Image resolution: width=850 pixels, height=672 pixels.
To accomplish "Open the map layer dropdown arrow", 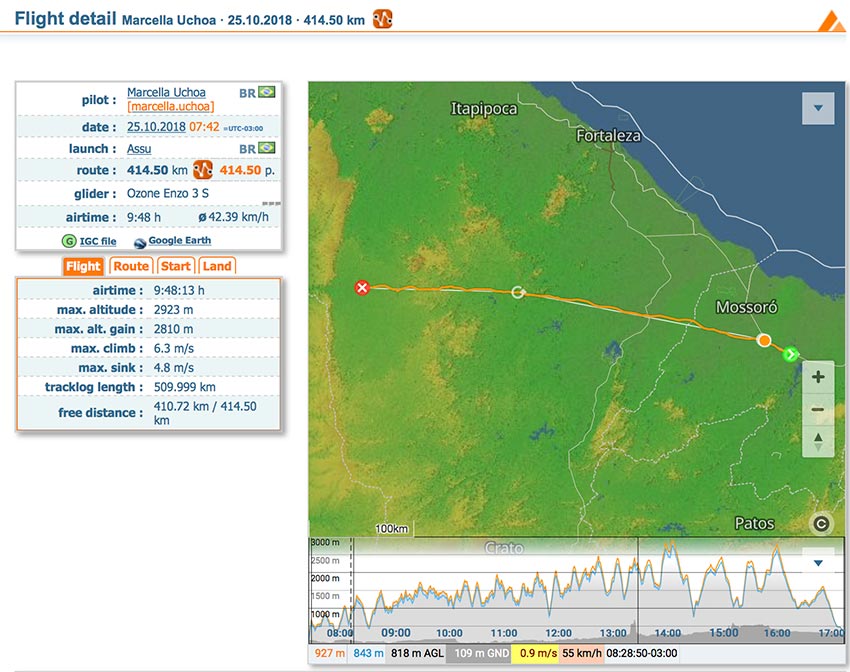I will tap(818, 108).
